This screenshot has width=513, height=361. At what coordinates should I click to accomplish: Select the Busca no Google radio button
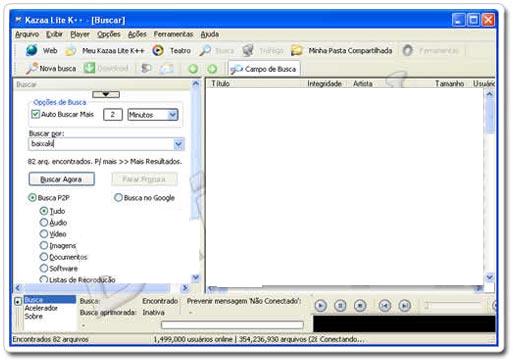click(x=118, y=198)
